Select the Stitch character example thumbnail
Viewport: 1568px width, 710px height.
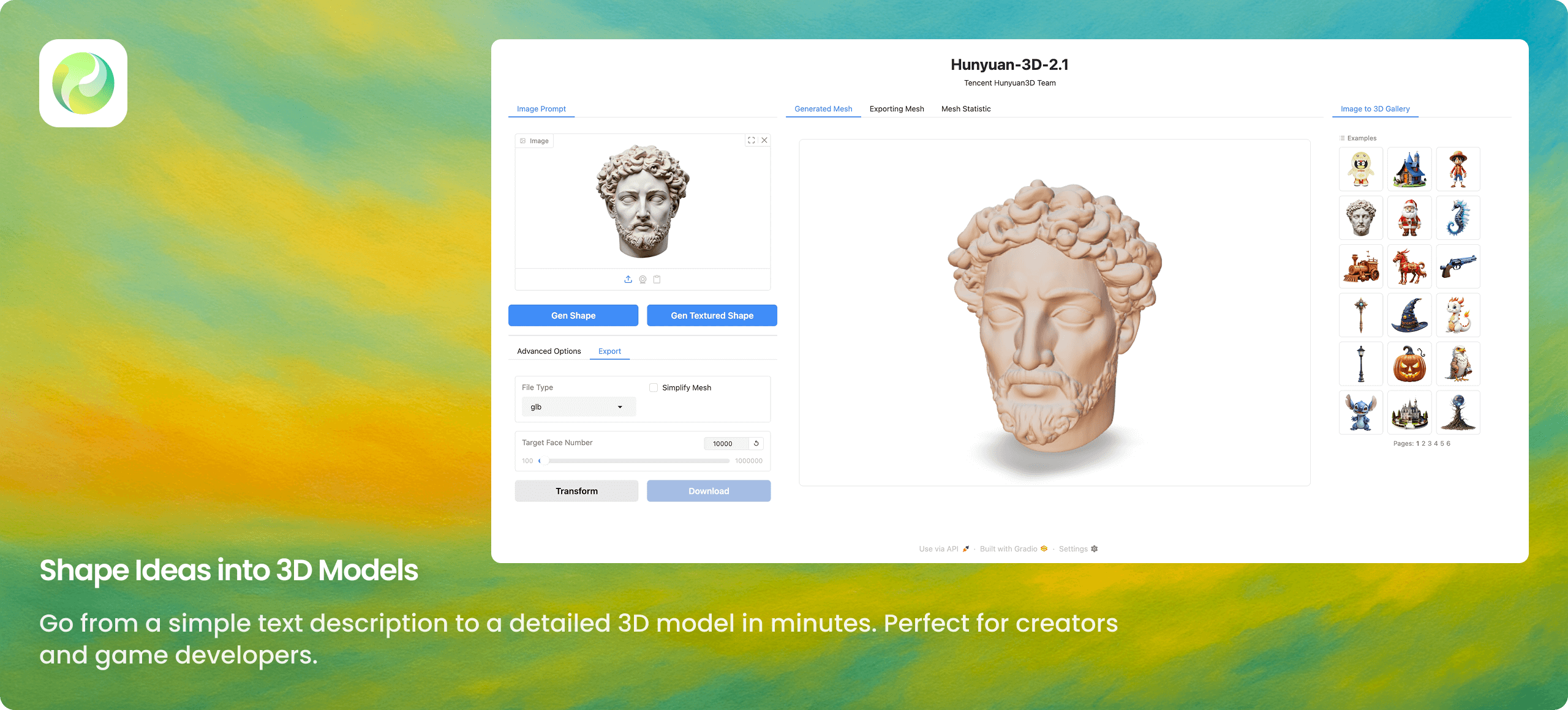point(1360,413)
